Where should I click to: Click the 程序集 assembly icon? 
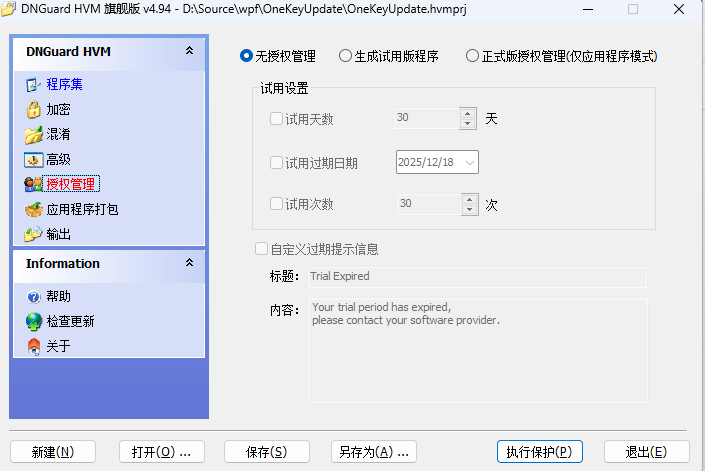(33, 84)
